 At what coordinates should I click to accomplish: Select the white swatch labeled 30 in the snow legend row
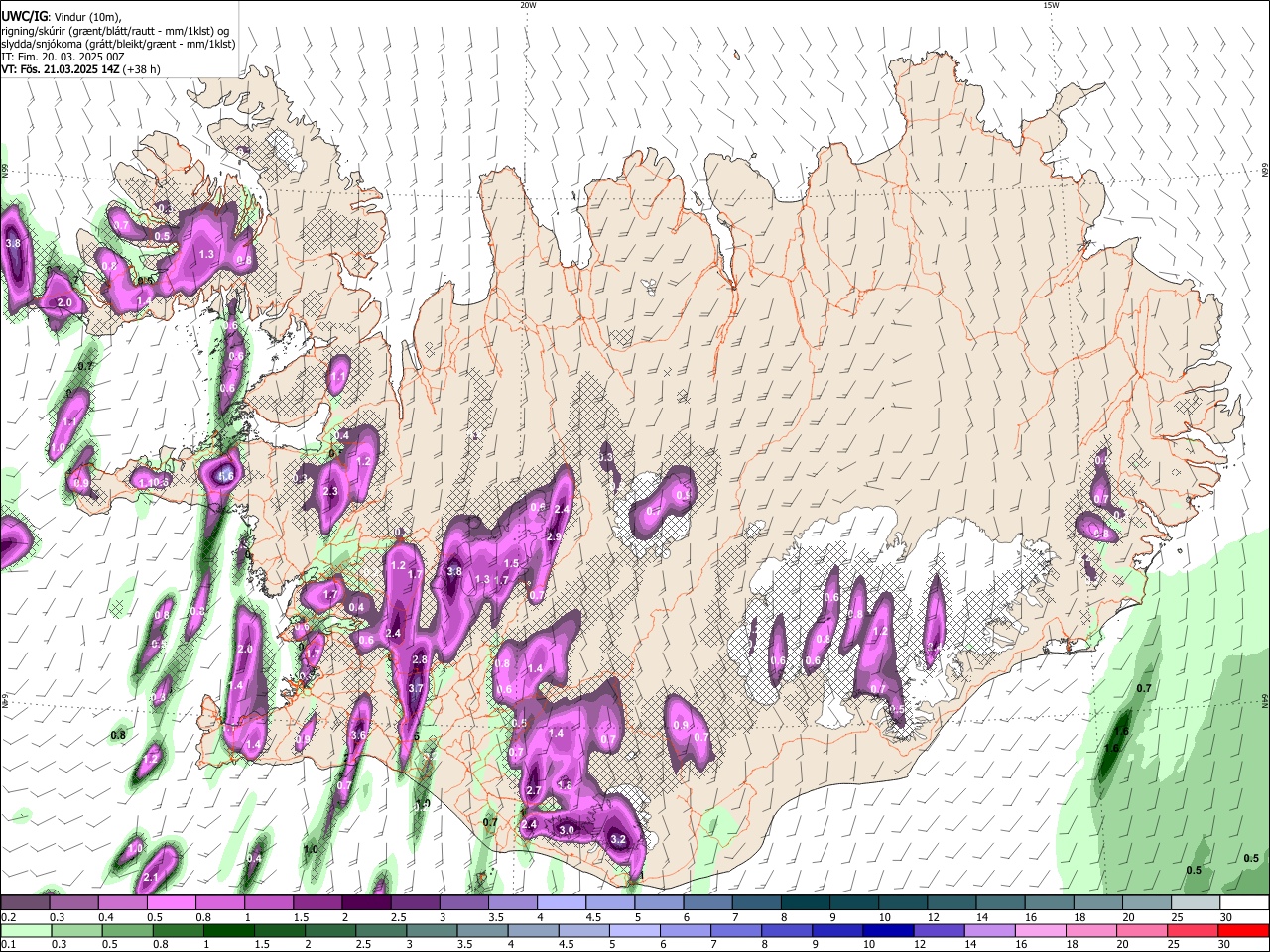tap(1244, 903)
